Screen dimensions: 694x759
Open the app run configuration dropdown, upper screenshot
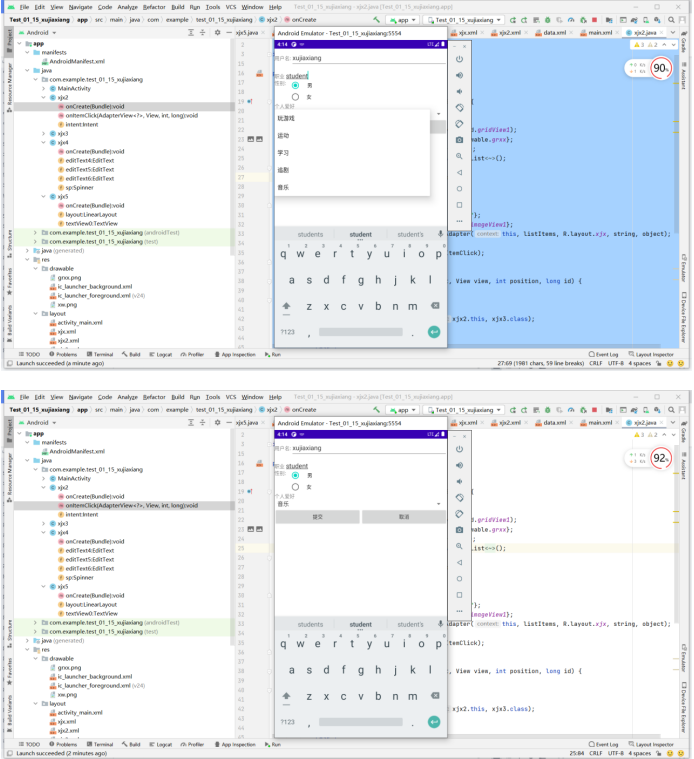click(403, 20)
